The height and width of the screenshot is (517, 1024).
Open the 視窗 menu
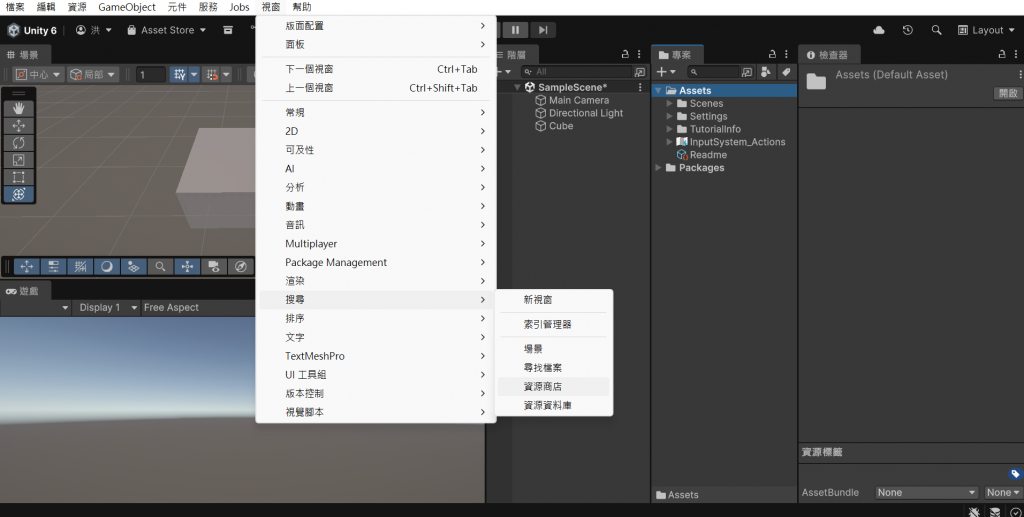click(271, 7)
